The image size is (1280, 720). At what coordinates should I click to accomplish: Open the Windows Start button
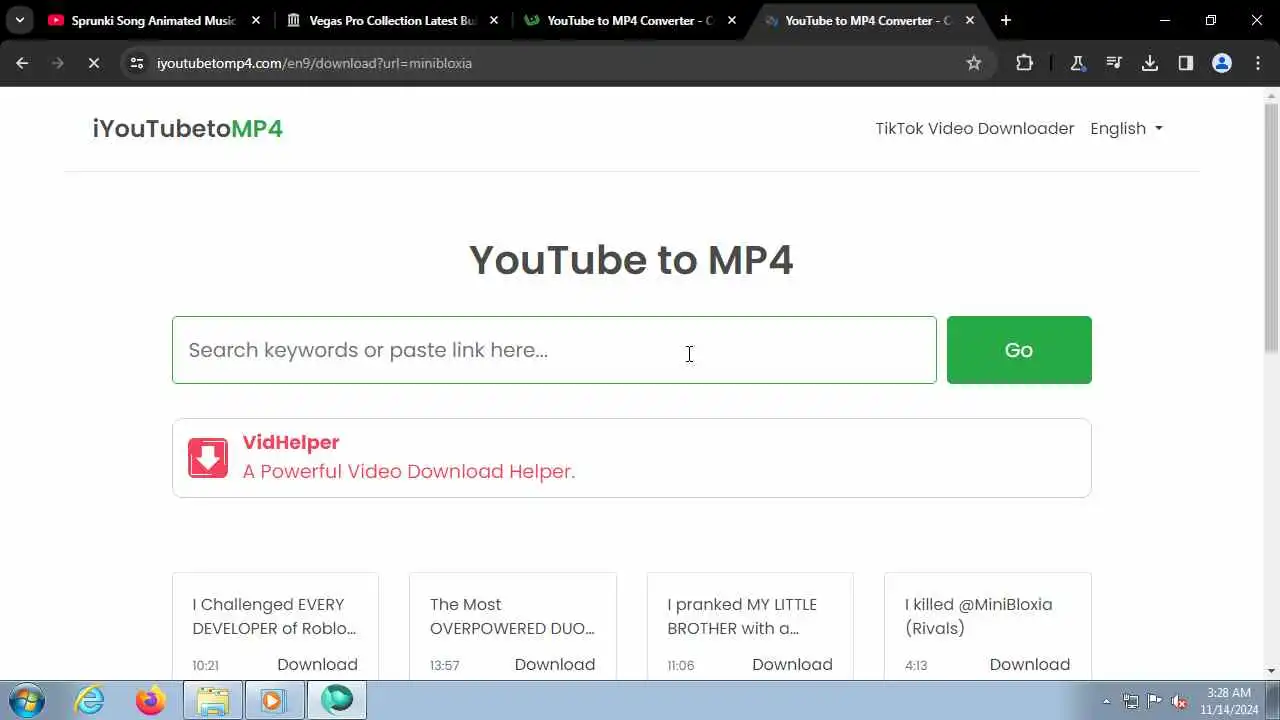pyautogui.click(x=26, y=700)
